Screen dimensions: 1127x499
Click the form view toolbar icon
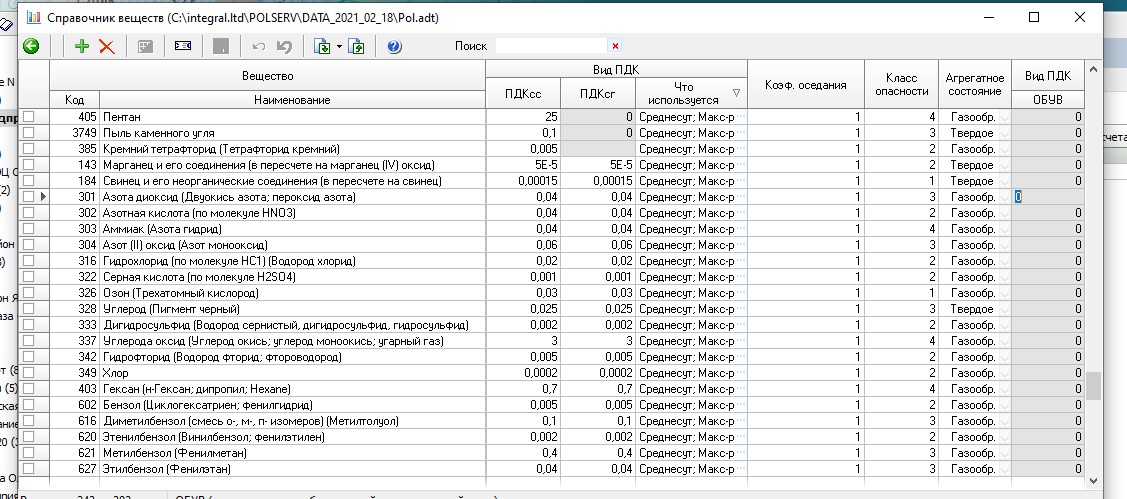pos(182,46)
